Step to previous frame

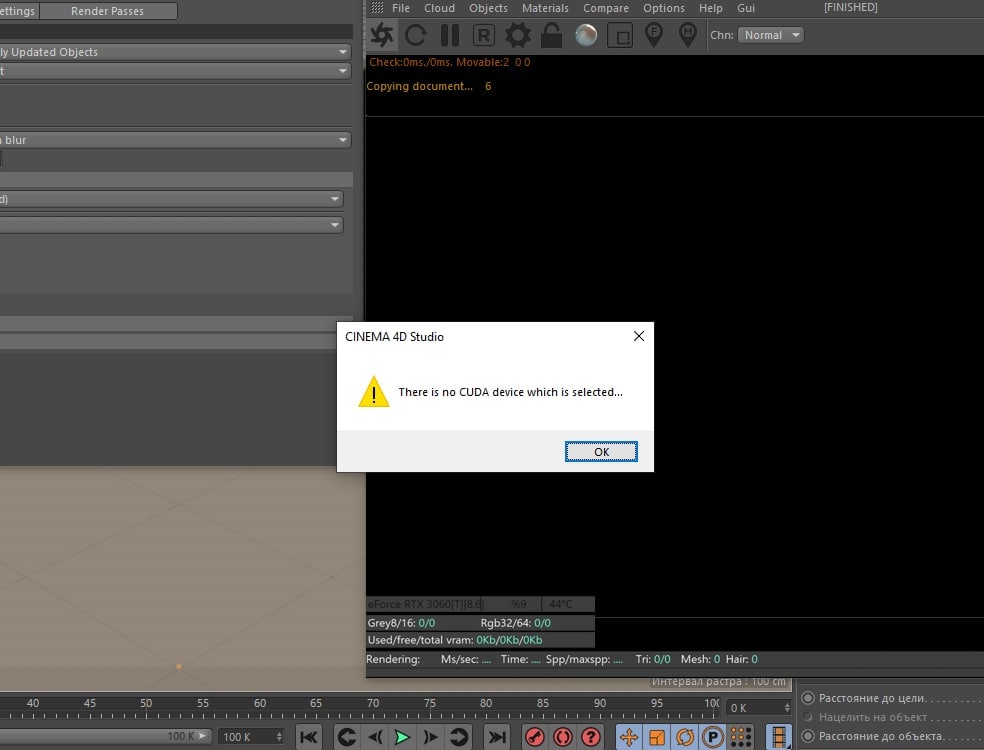click(375, 736)
